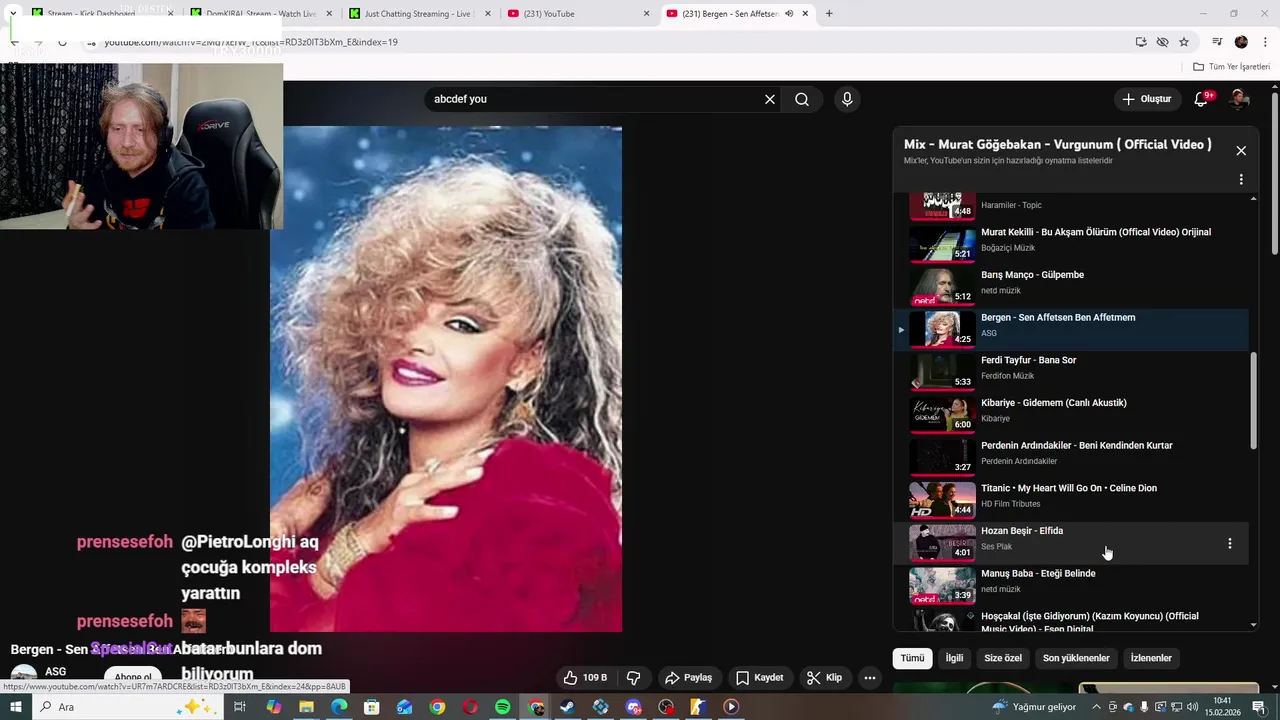Reload the page with the refresh icon

coord(62,42)
